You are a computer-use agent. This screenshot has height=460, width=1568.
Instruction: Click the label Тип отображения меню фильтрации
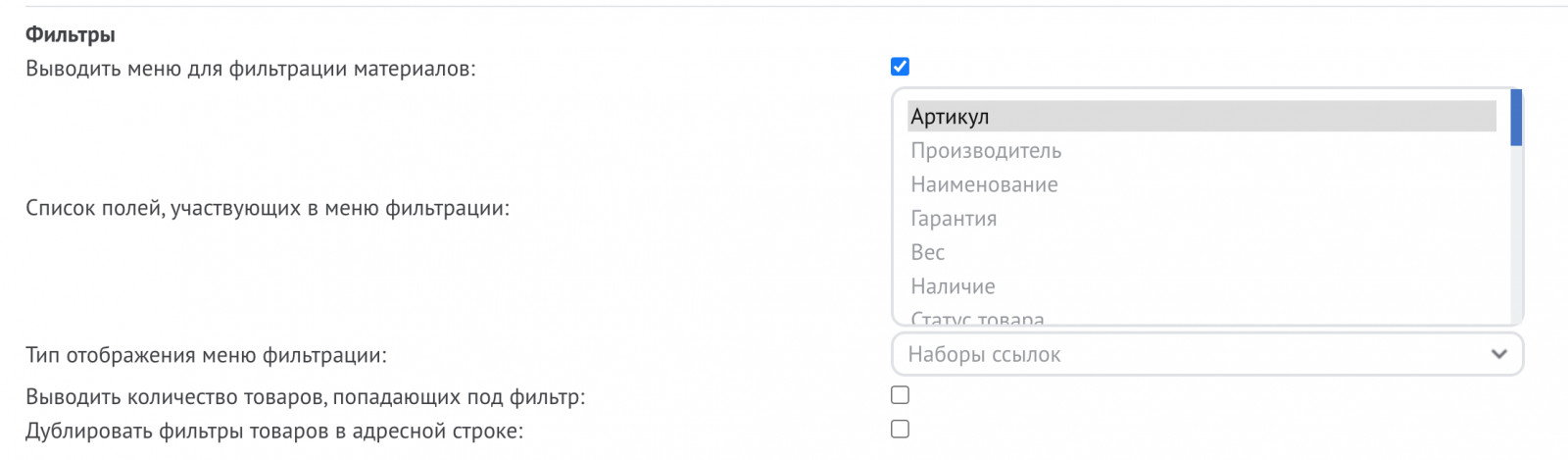pyautogui.click(x=206, y=355)
